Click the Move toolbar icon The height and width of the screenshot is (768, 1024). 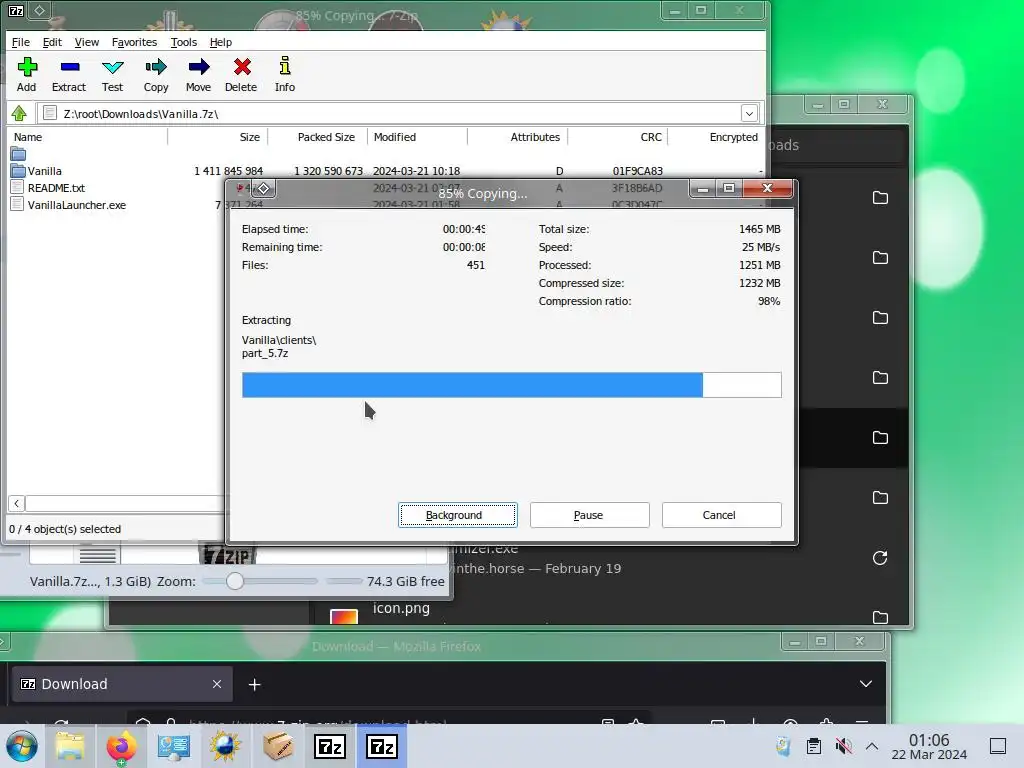pyautogui.click(x=199, y=74)
